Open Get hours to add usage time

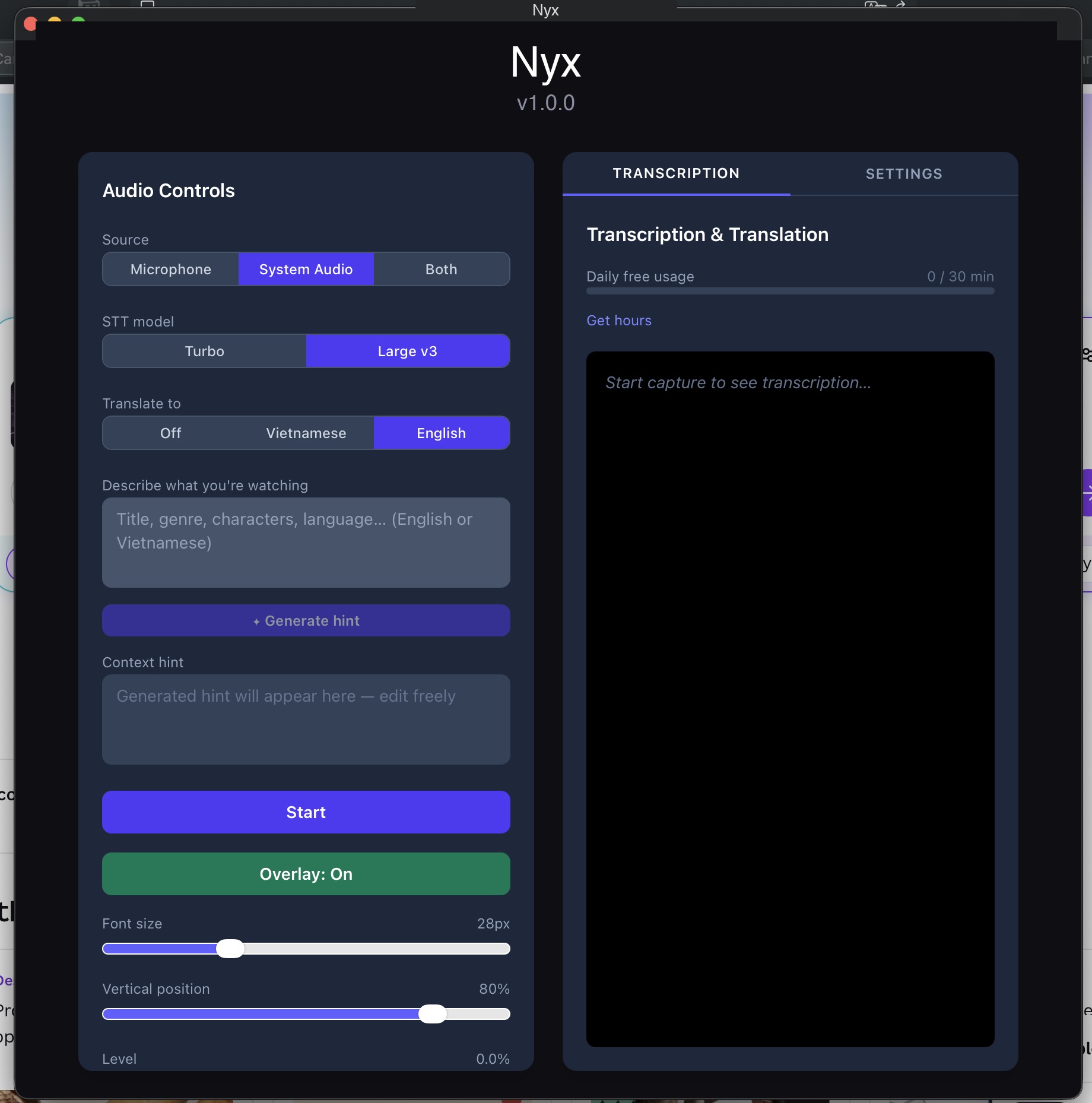618,320
